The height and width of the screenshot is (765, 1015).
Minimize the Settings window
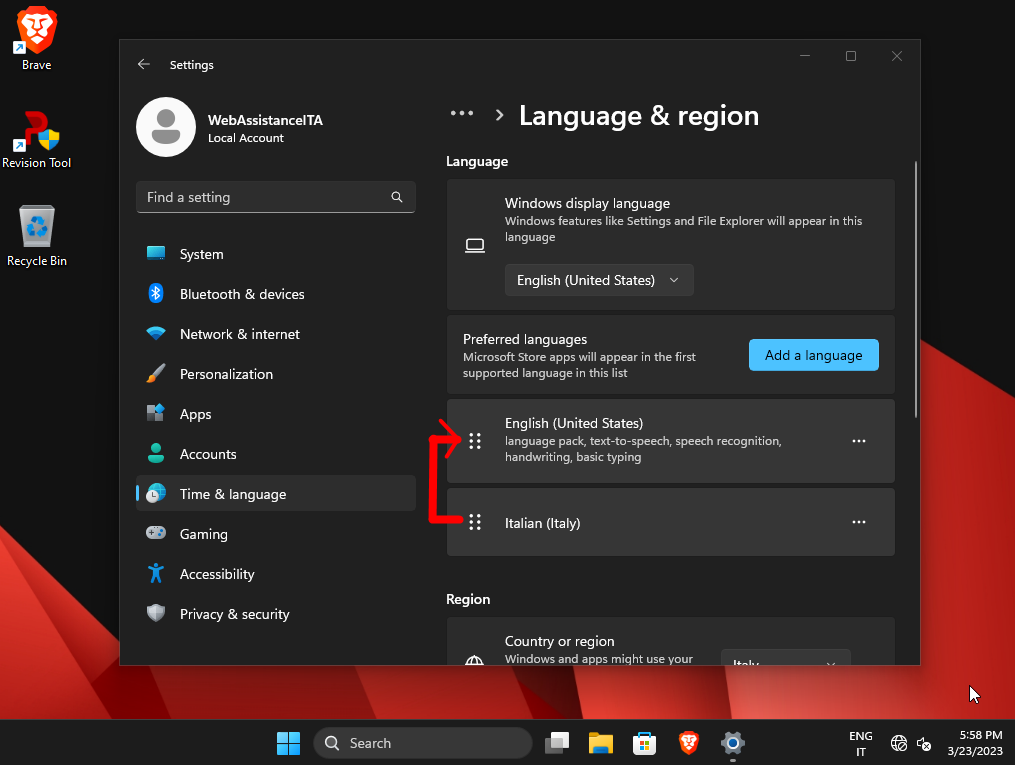pyautogui.click(x=805, y=56)
